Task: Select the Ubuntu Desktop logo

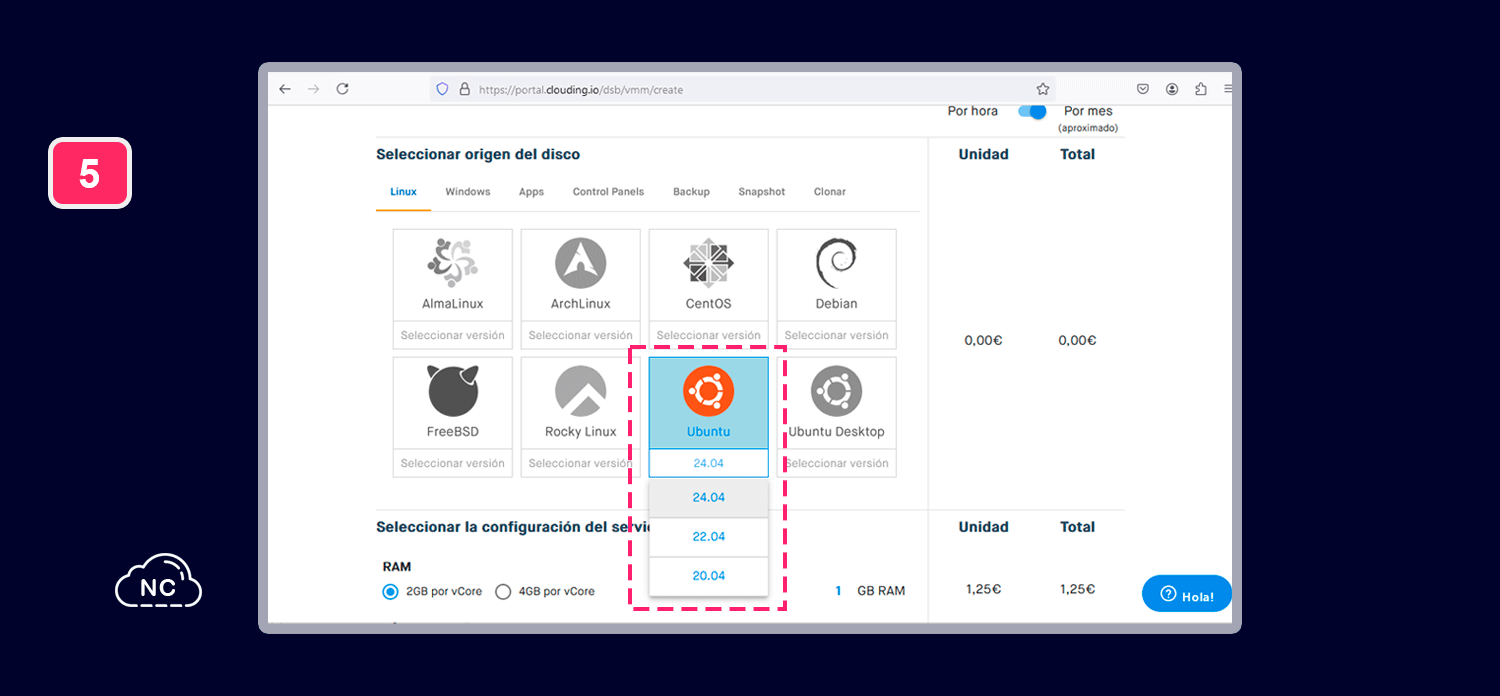Action: click(836, 391)
